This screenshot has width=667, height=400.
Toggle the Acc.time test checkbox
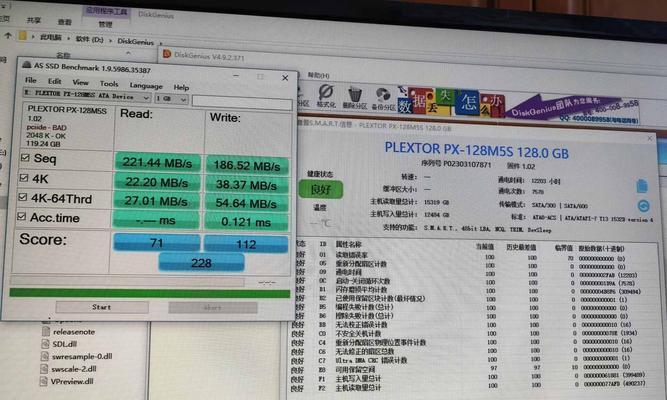pyautogui.click(x=21, y=216)
